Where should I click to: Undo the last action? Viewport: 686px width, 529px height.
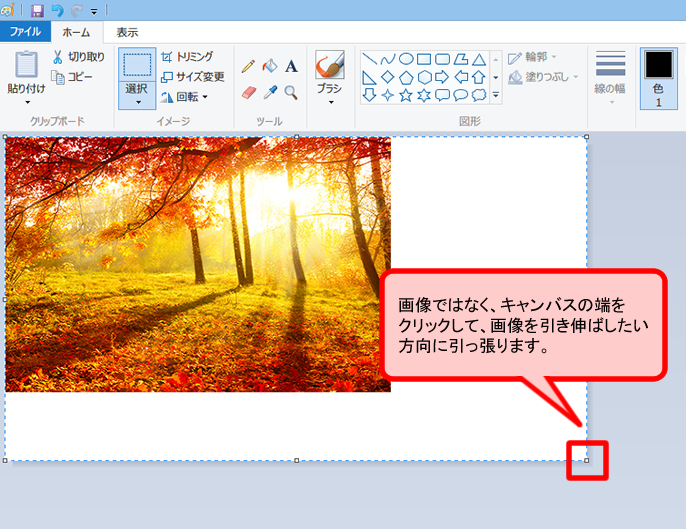click(57, 10)
